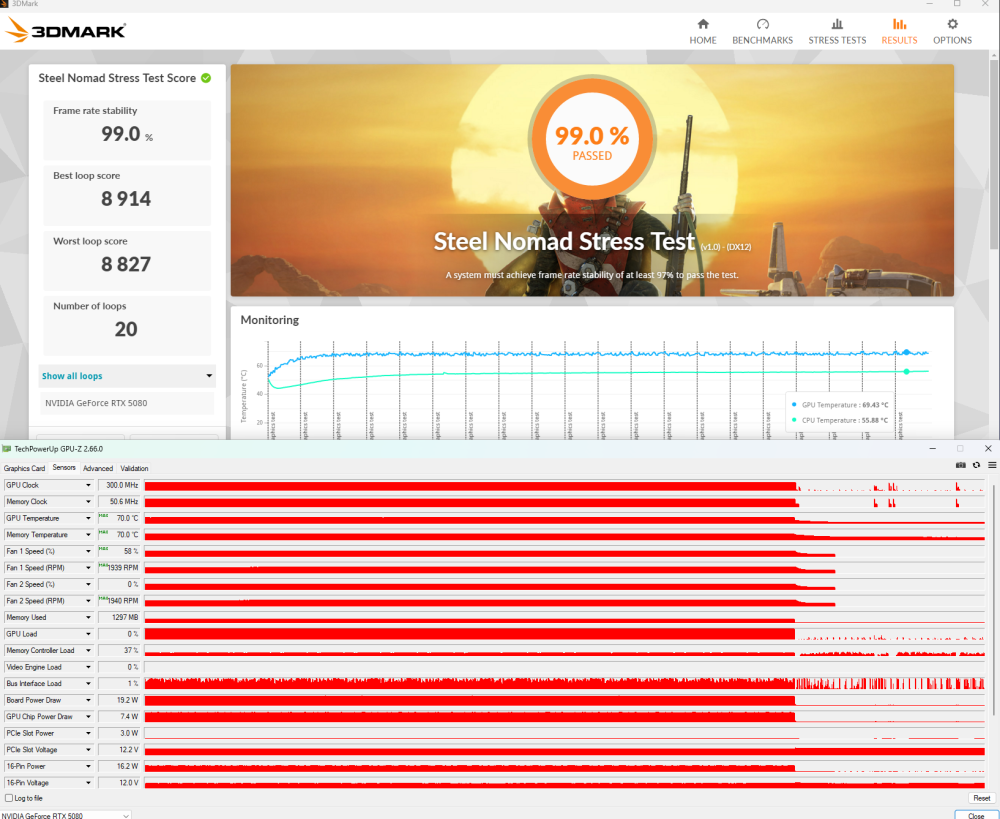Click Bus Interface Load history graph
The image size is (1000, 819).
[564, 684]
